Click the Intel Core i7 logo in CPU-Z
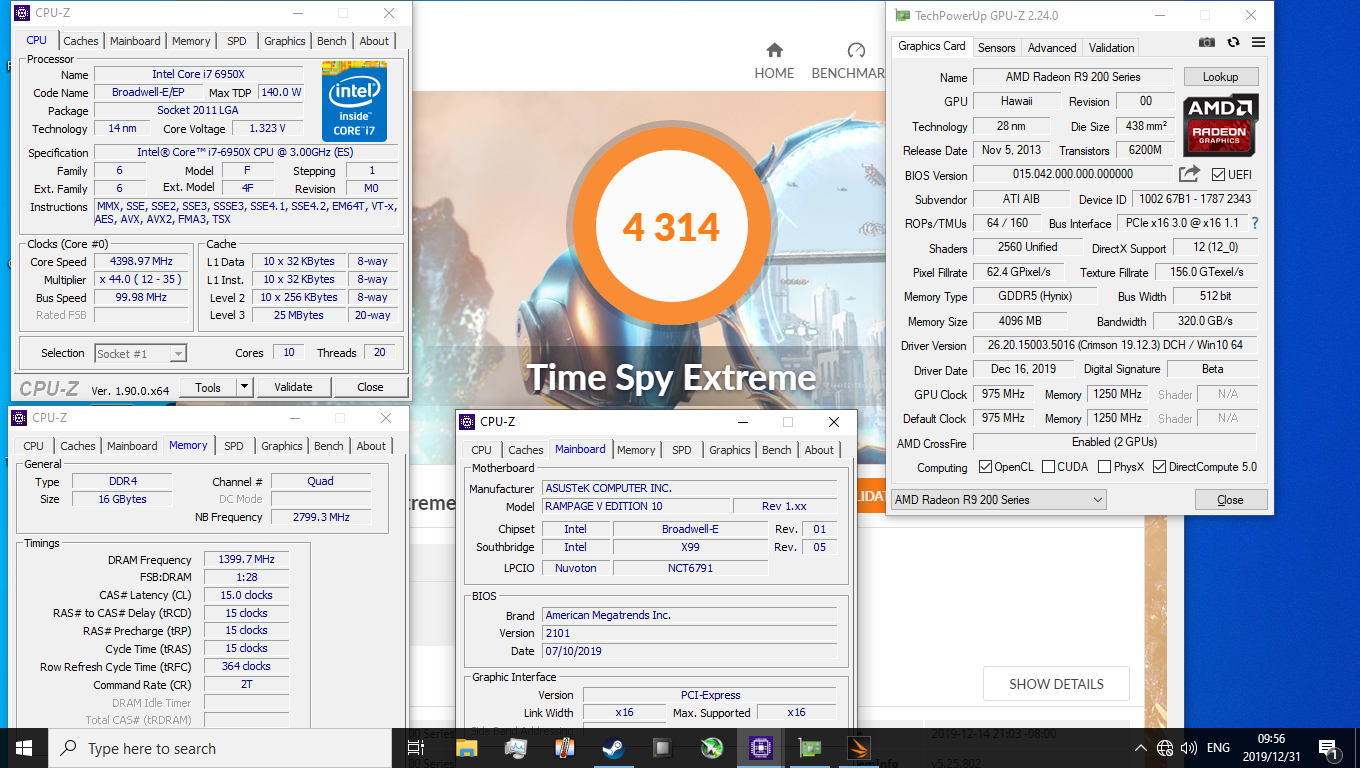 [354, 102]
